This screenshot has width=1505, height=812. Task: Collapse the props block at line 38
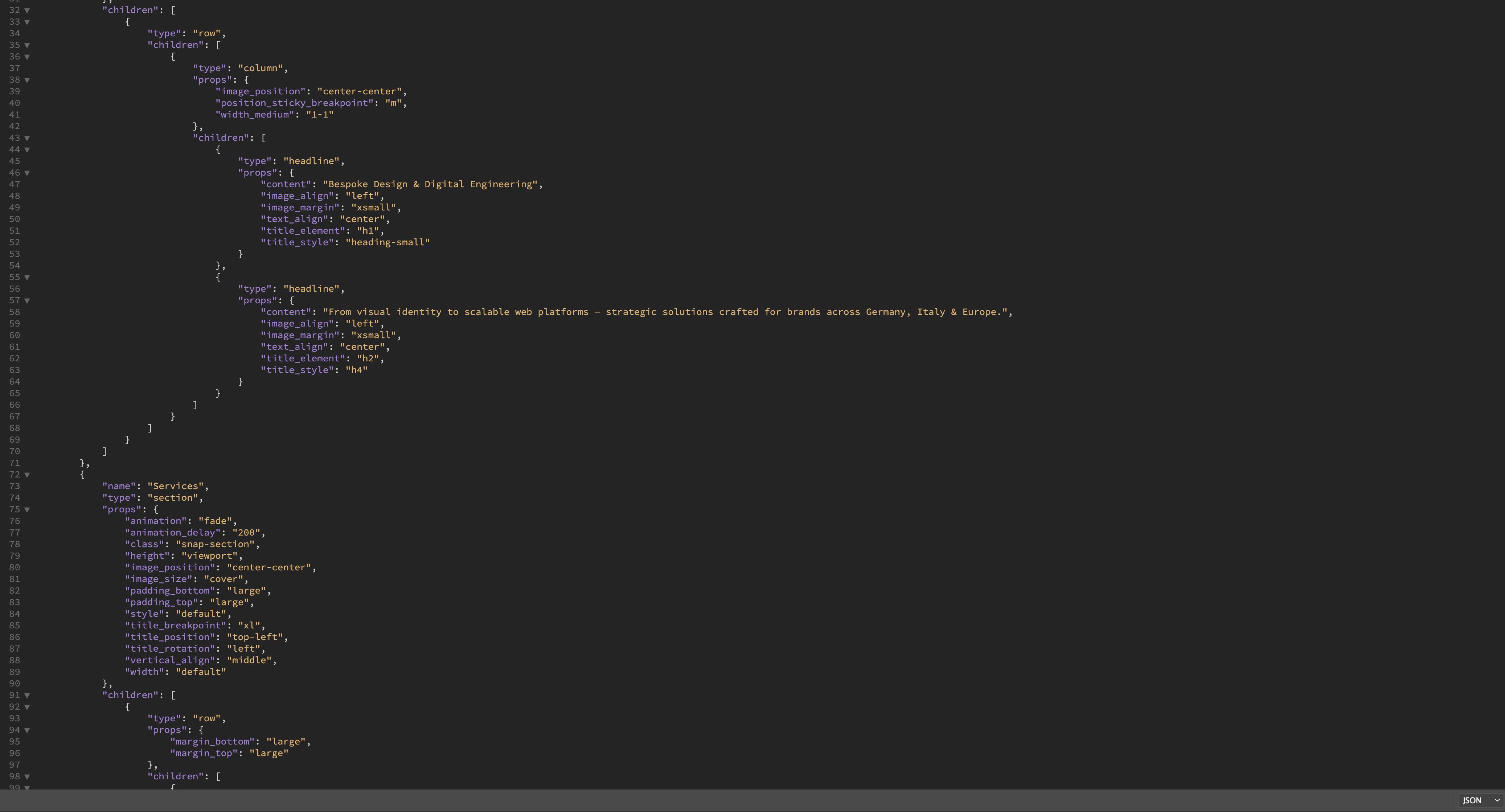27,80
